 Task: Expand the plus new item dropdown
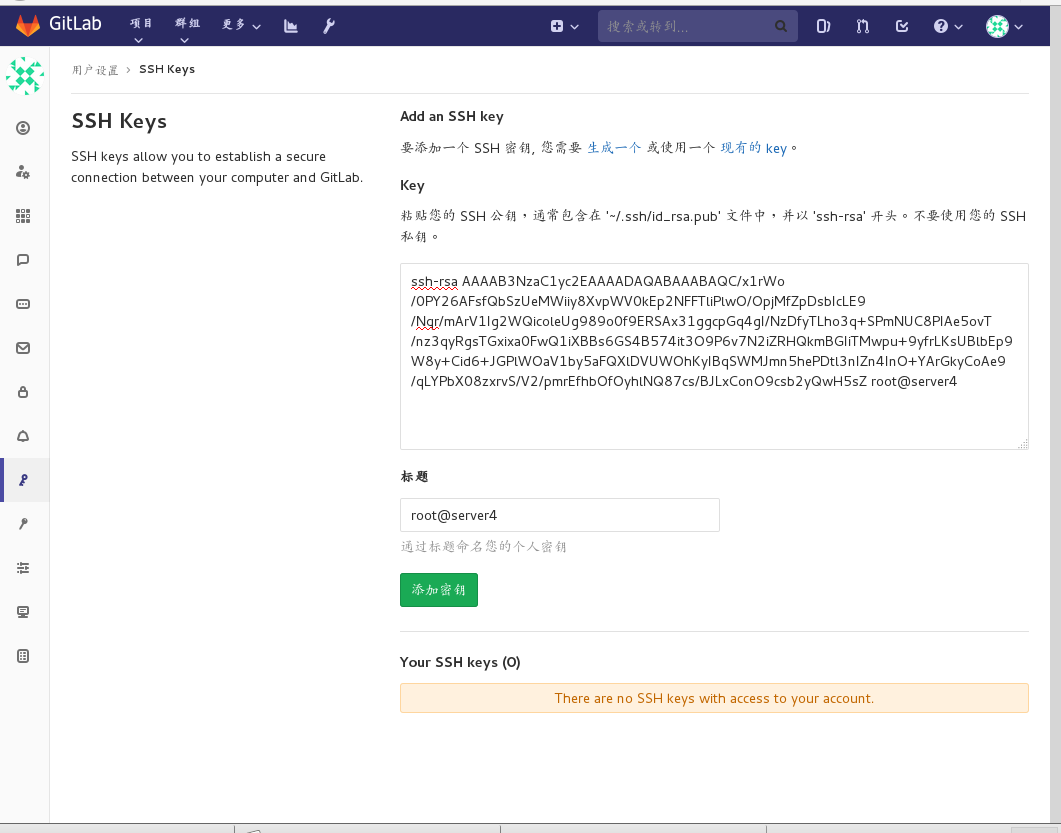pos(564,26)
